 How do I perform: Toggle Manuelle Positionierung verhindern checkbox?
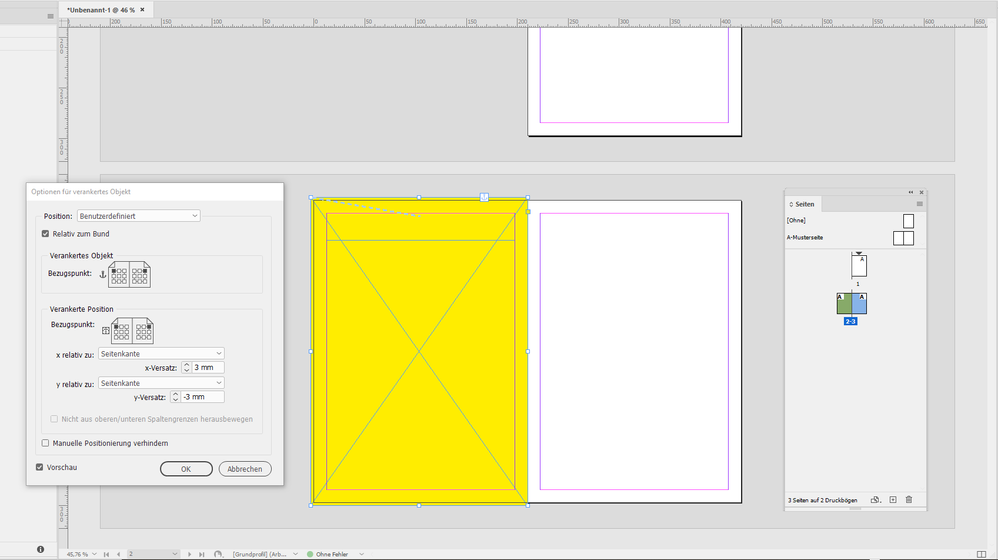(45, 443)
